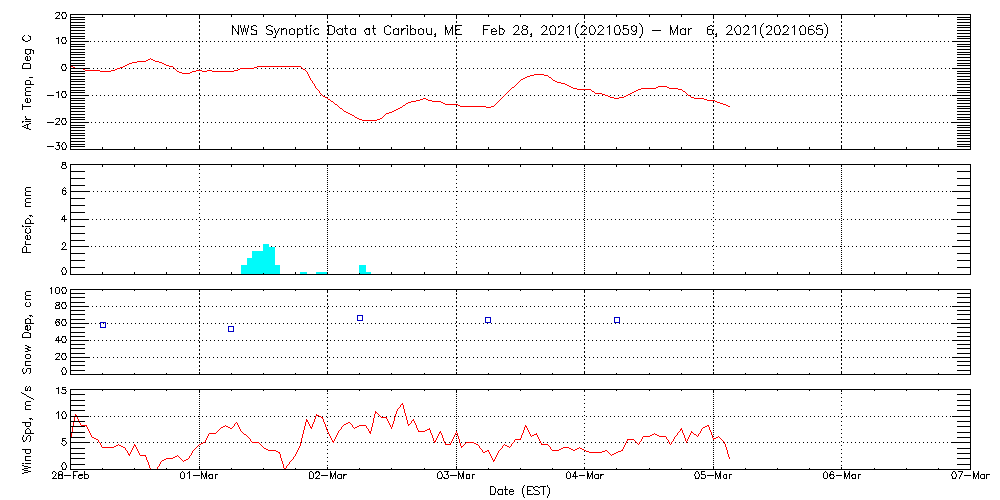1000x500 pixels.
Task: Click the 06-Mar date tick label
Action: click(841, 478)
